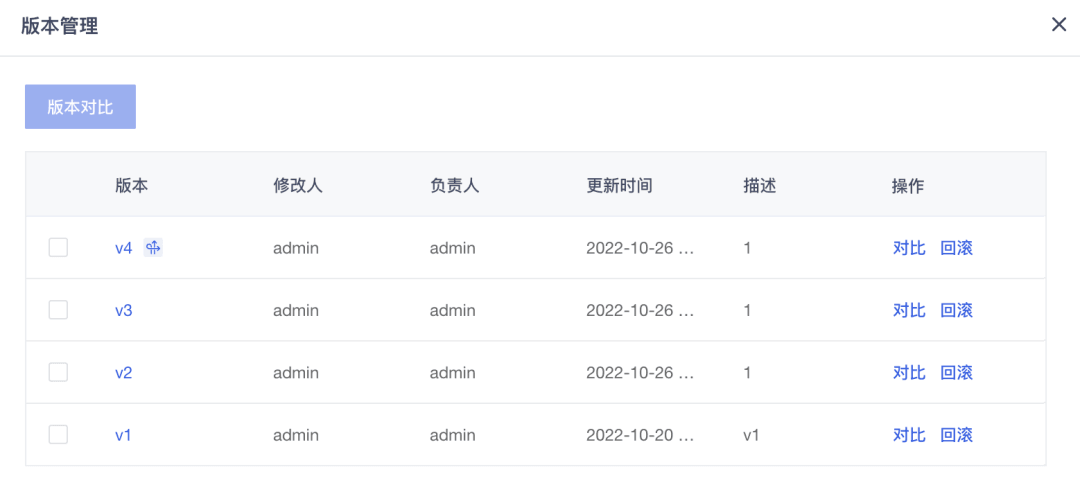The width and height of the screenshot is (1080, 485).
Task: Click 对比 in the v2 row
Action: coord(909,372)
